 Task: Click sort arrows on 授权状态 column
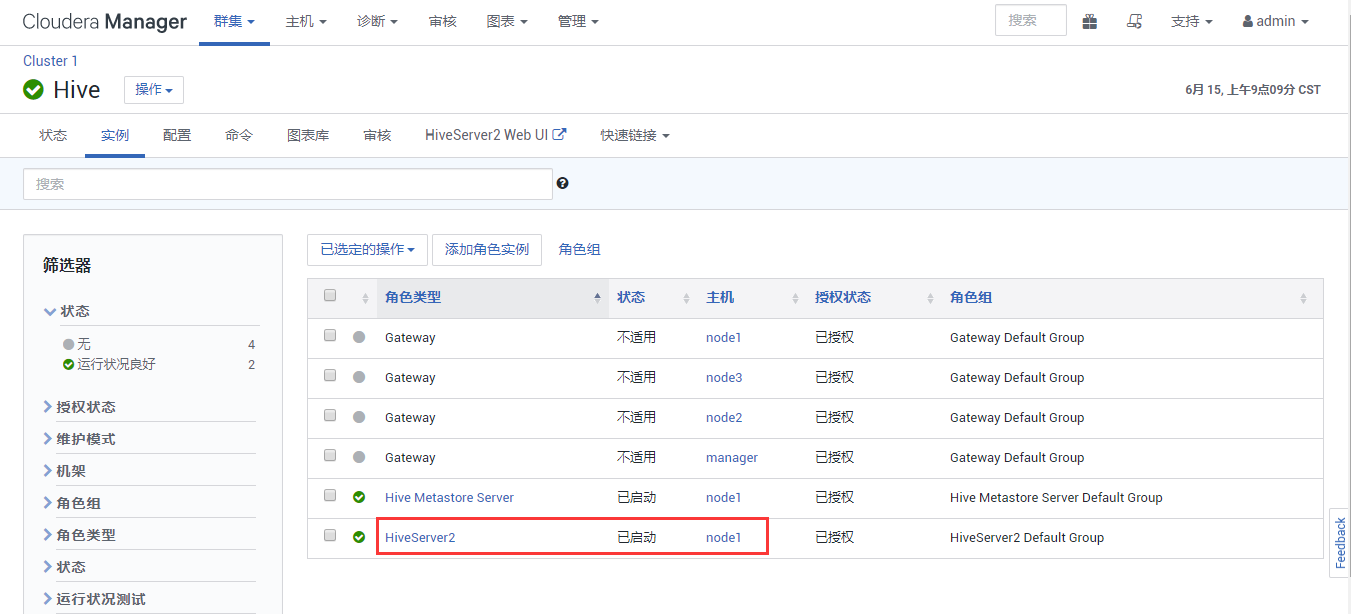tap(930, 298)
